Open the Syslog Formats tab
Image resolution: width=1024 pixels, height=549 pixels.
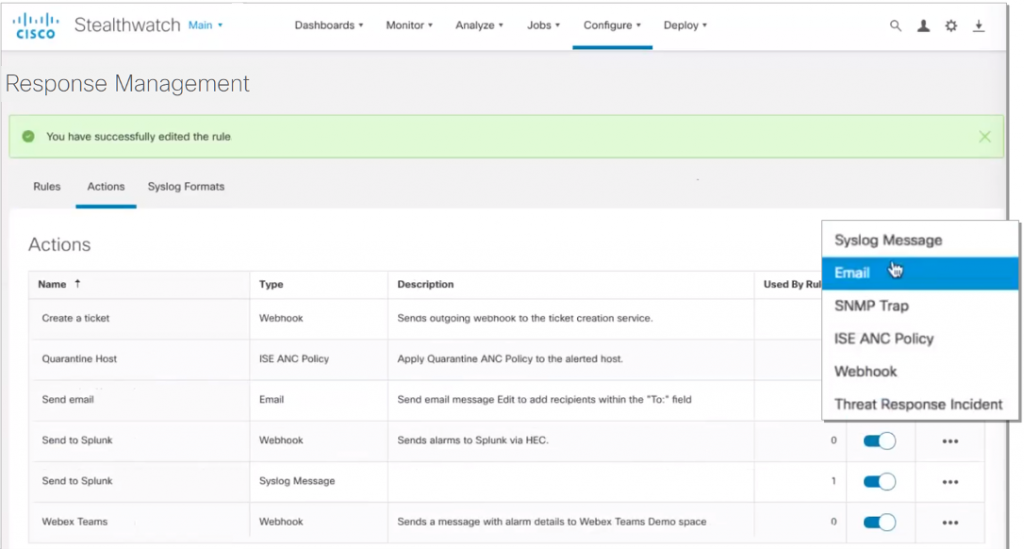point(186,187)
